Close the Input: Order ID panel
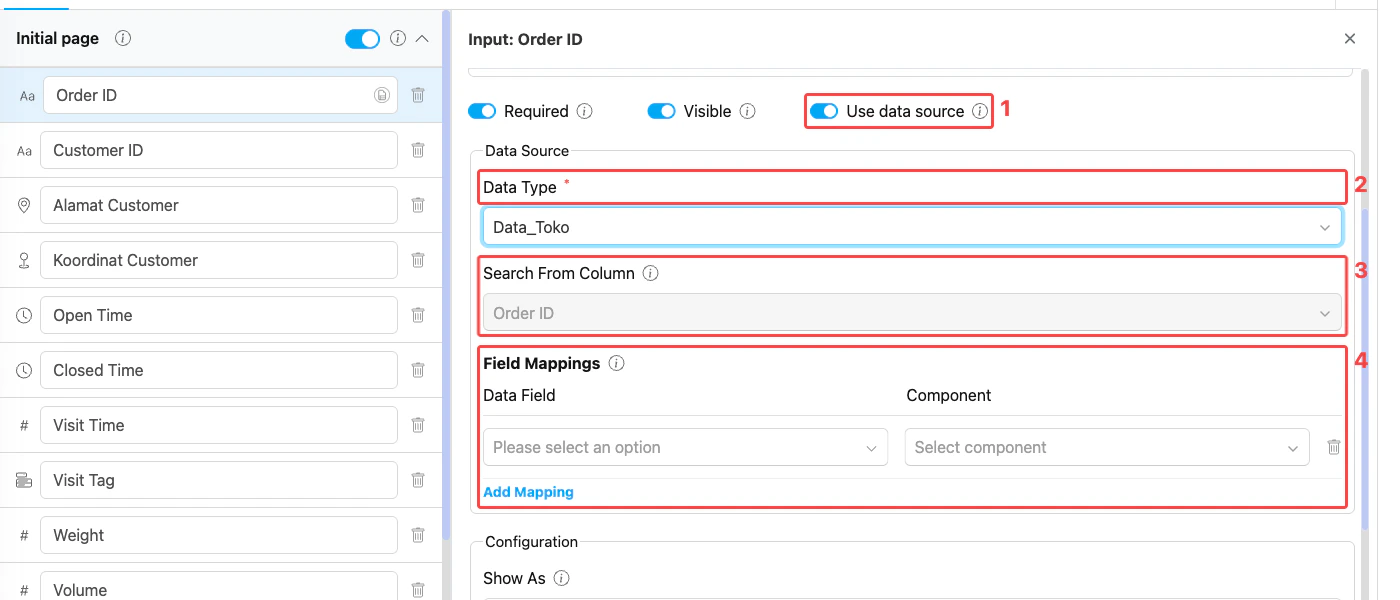 pos(1350,39)
